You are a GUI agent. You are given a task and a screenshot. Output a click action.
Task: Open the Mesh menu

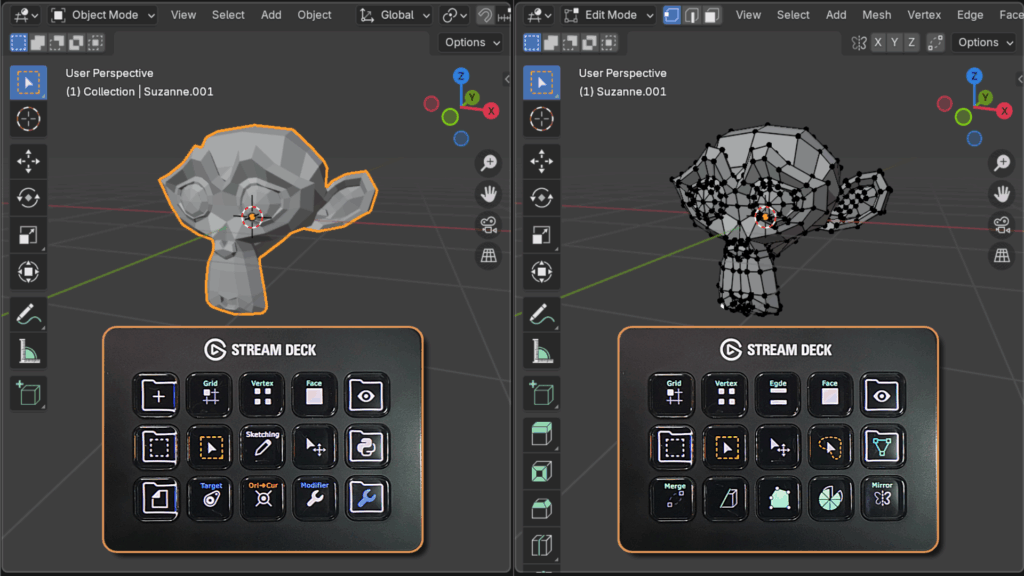point(876,15)
